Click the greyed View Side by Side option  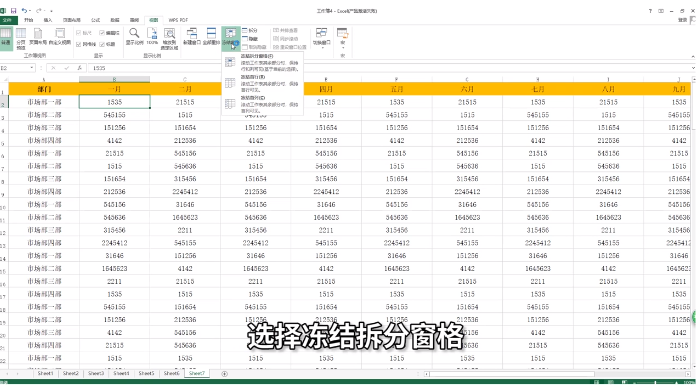pos(285,30)
